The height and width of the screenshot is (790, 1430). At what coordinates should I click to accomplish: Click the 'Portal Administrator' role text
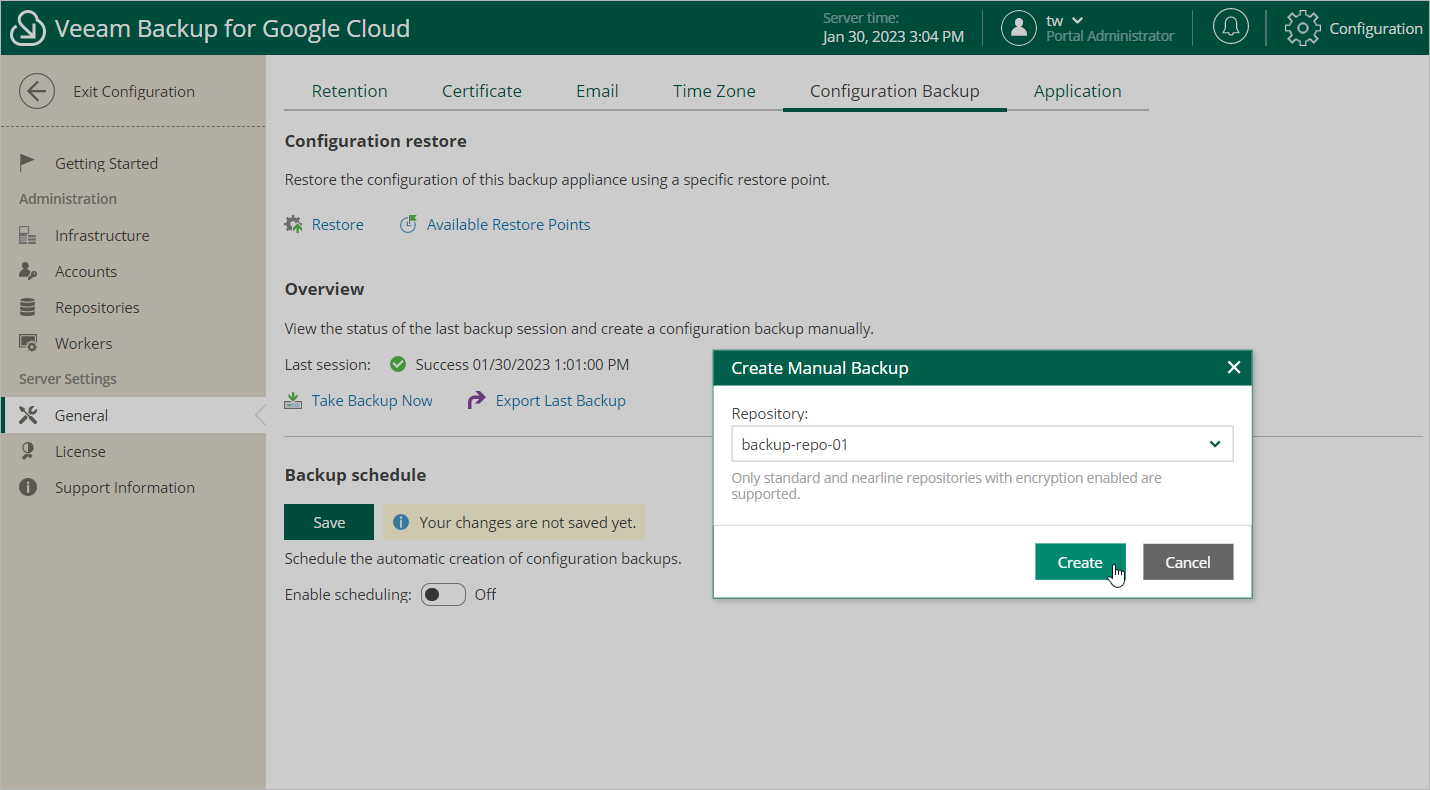click(x=1110, y=36)
